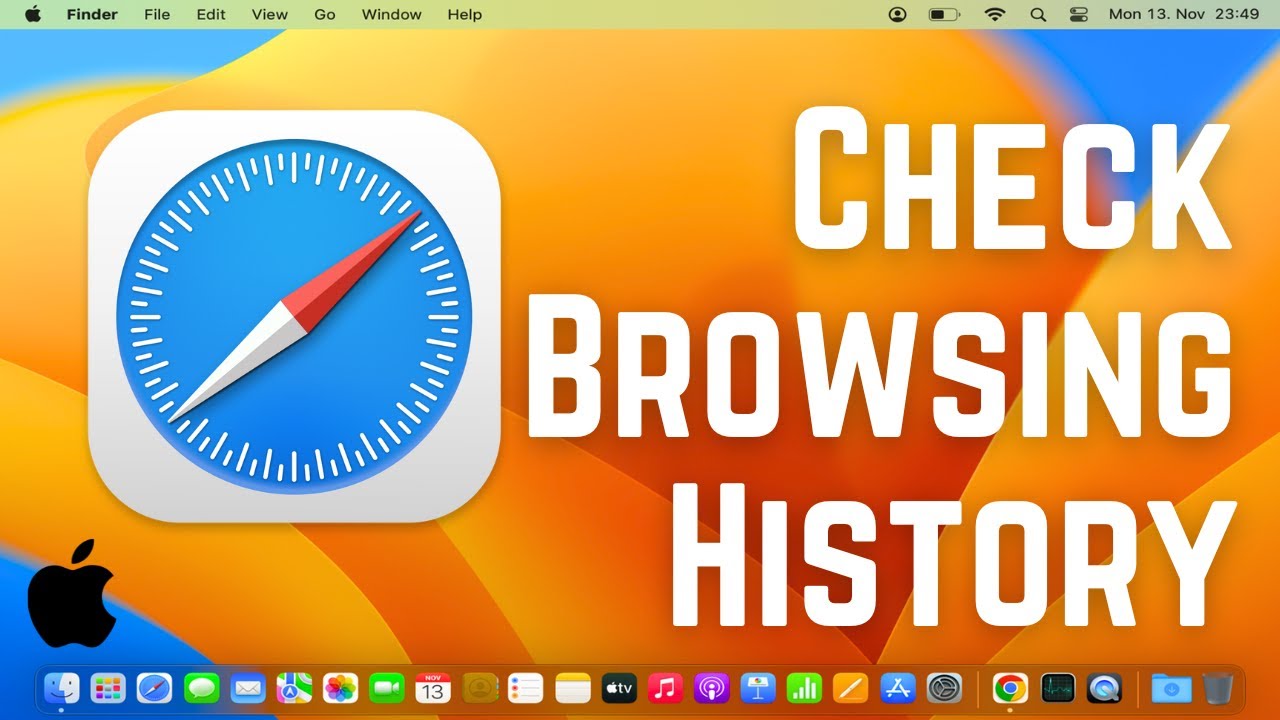
Task: Open System Settings gear in the Dock
Action: pos(944,688)
